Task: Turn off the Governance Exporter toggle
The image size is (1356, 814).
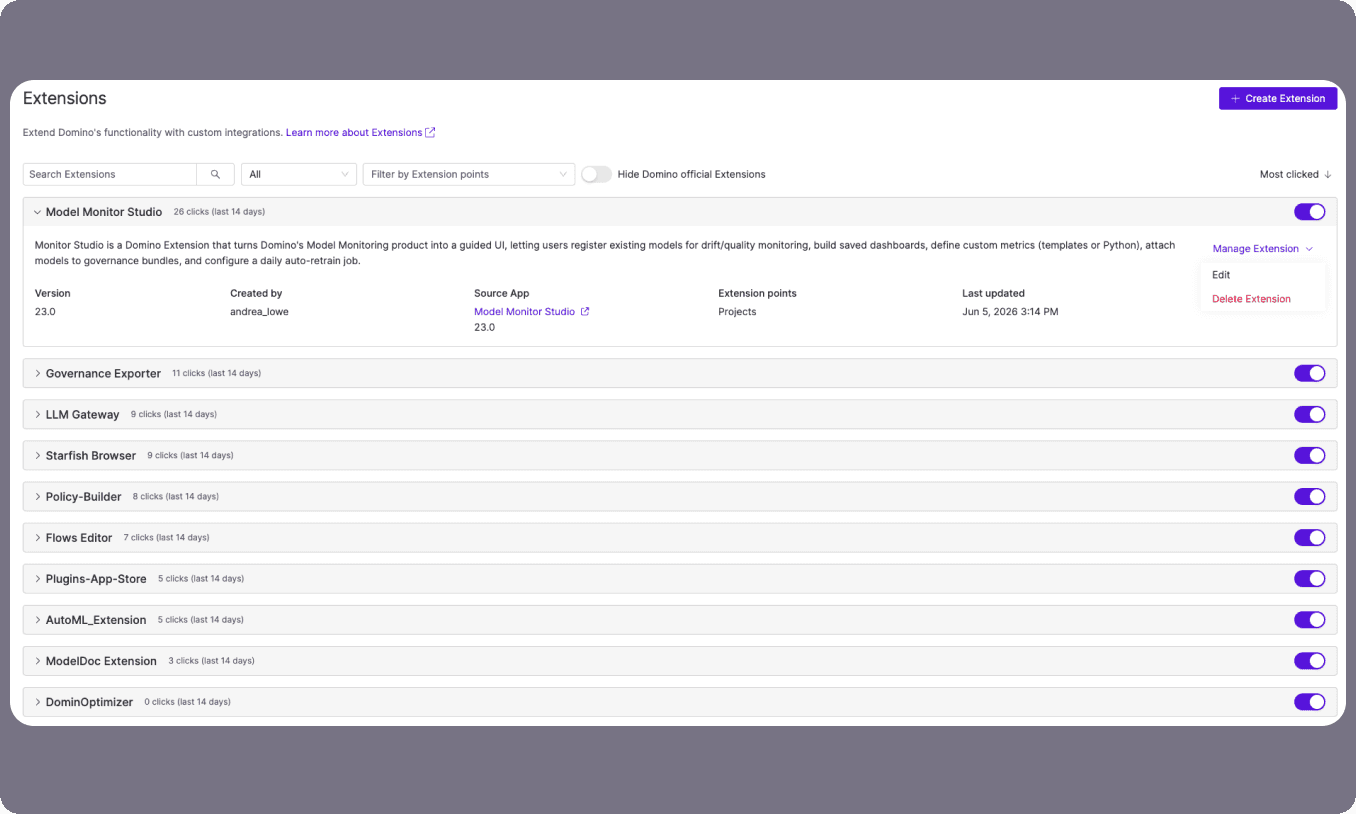Action: tap(1309, 373)
